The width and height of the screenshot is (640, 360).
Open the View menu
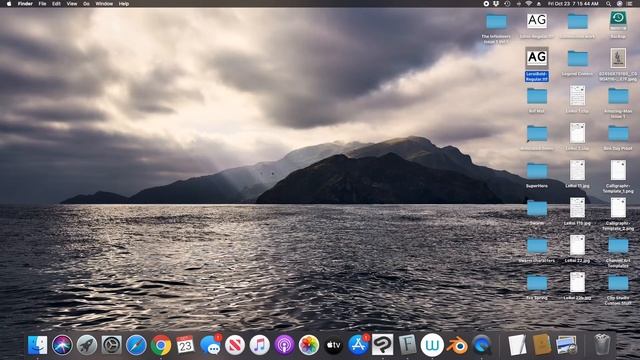pyautogui.click(x=72, y=4)
